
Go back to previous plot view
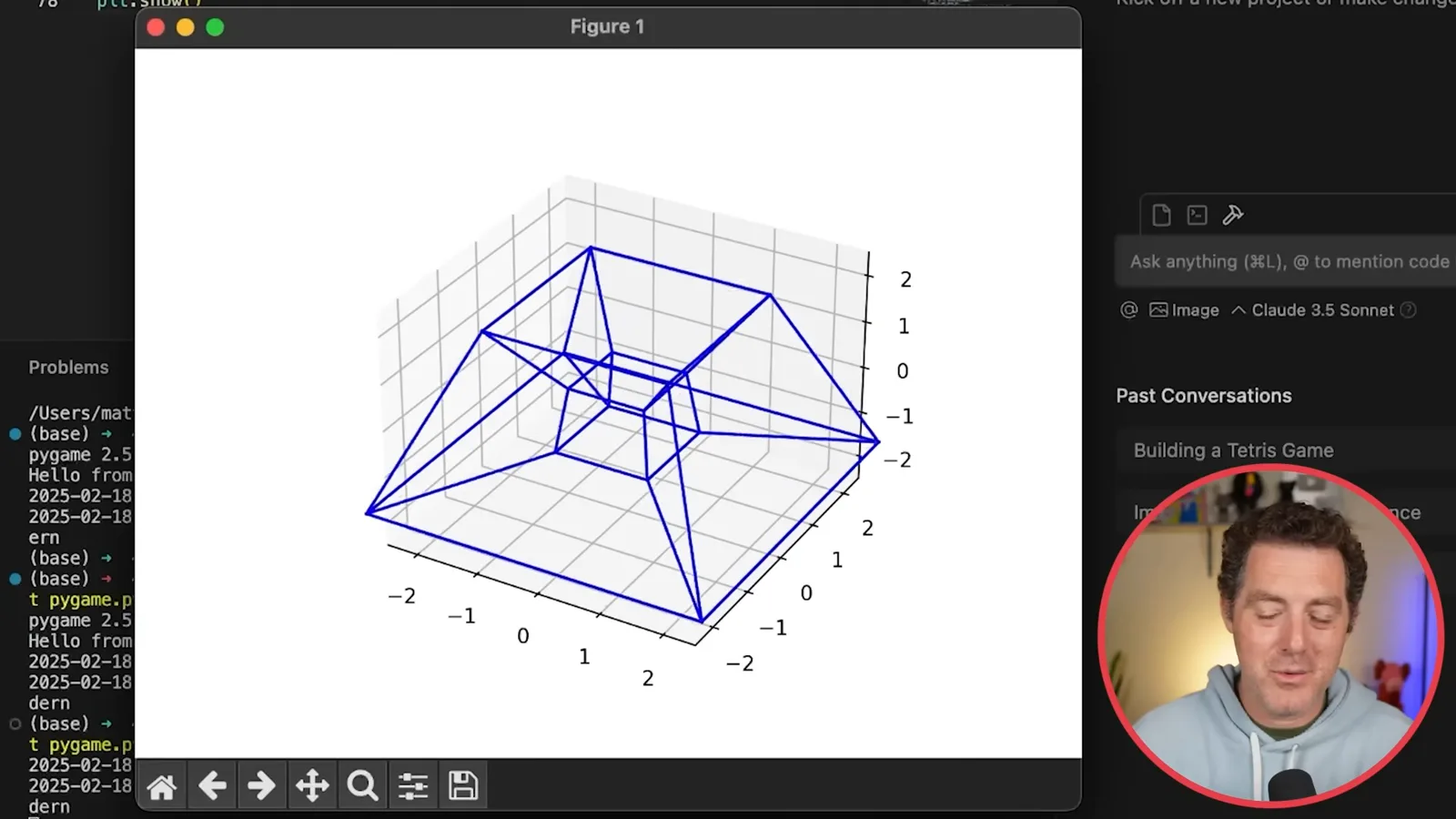point(212,785)
